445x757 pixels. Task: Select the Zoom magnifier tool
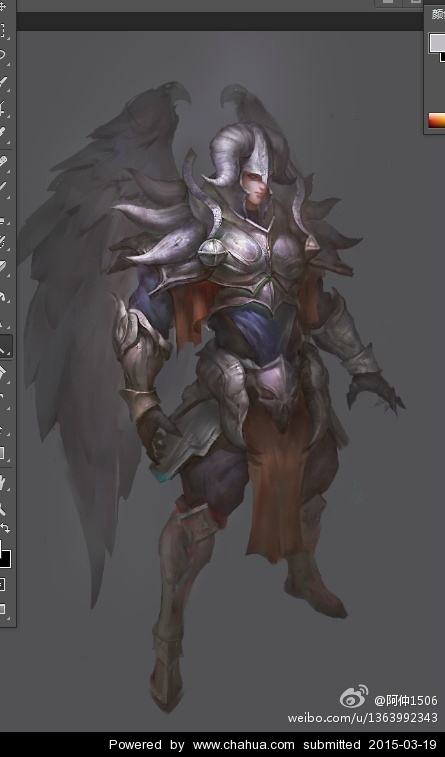(x=3, y=508)
